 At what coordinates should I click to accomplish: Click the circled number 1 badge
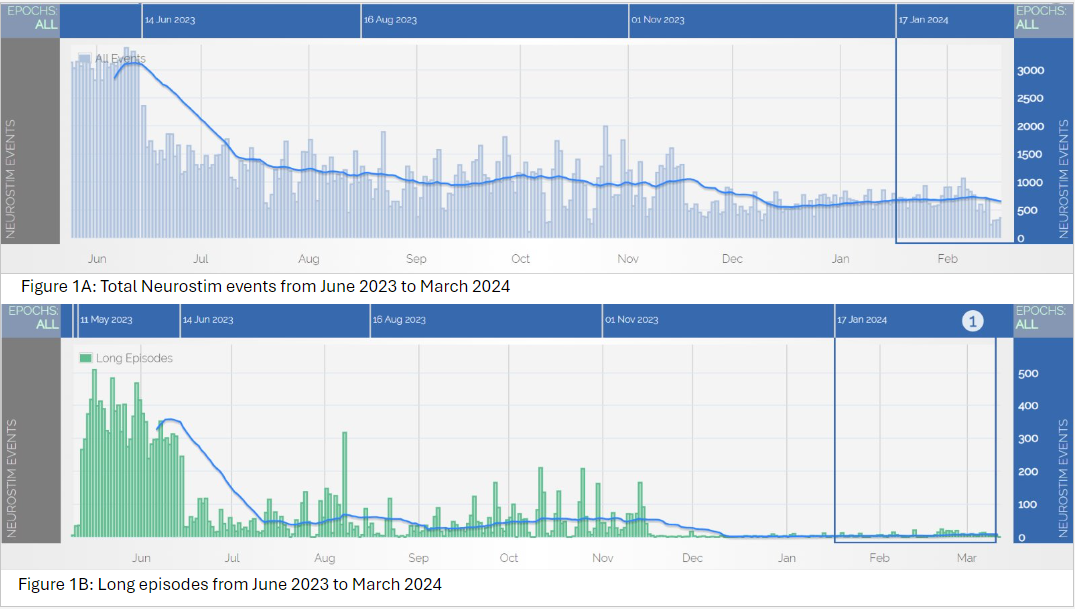(973, 320)
